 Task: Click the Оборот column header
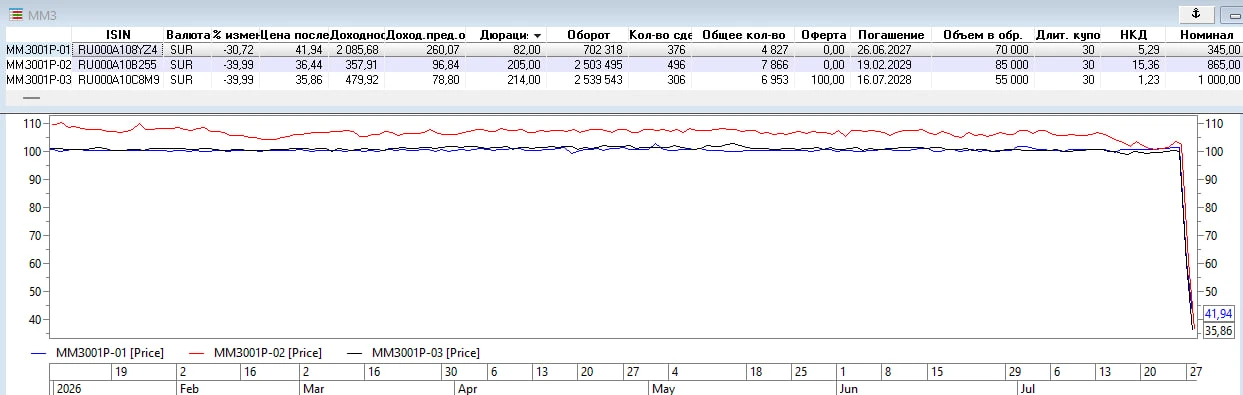click(588, 35)
